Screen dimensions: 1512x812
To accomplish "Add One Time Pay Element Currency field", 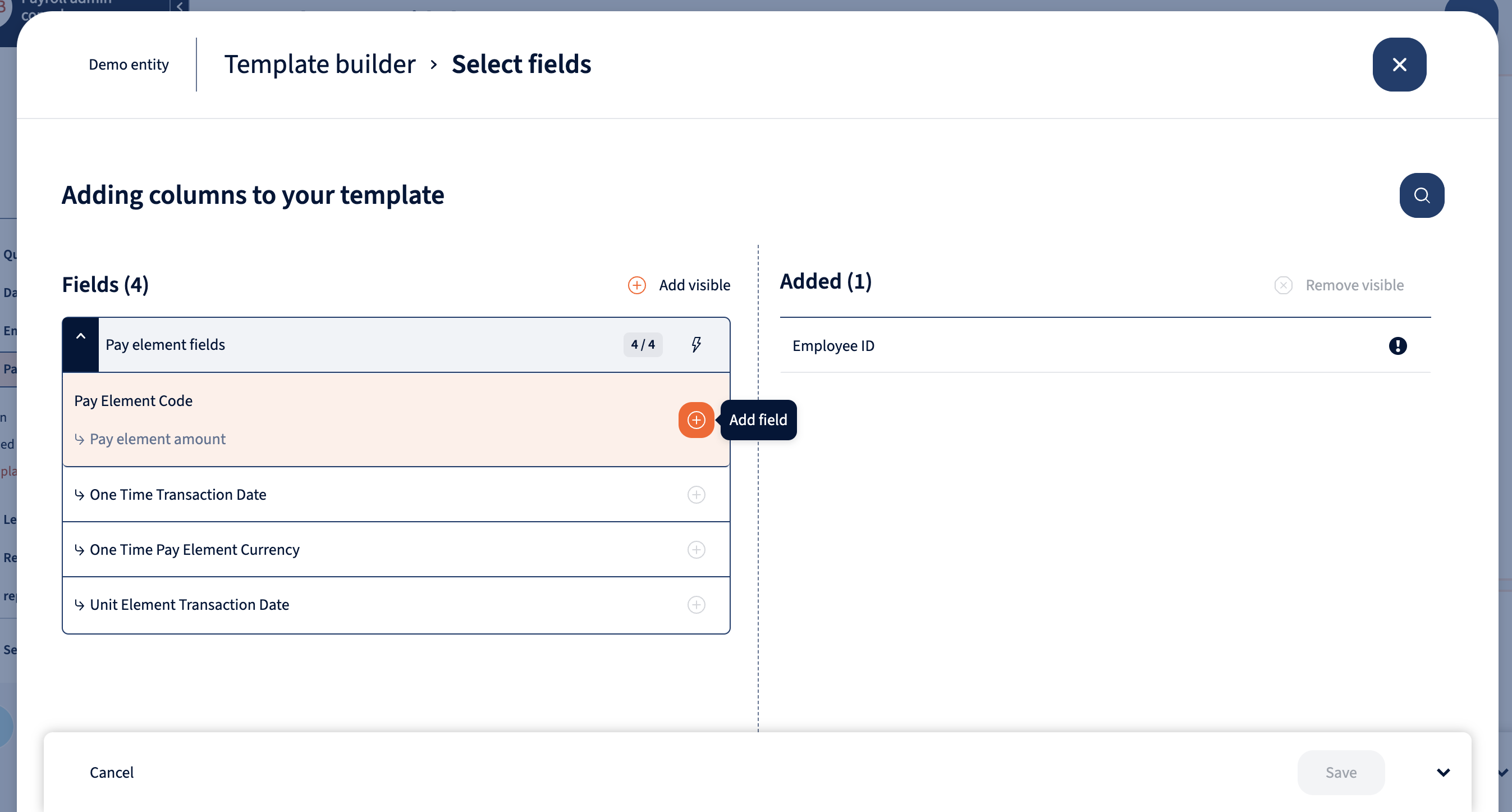I will [696, 550].
